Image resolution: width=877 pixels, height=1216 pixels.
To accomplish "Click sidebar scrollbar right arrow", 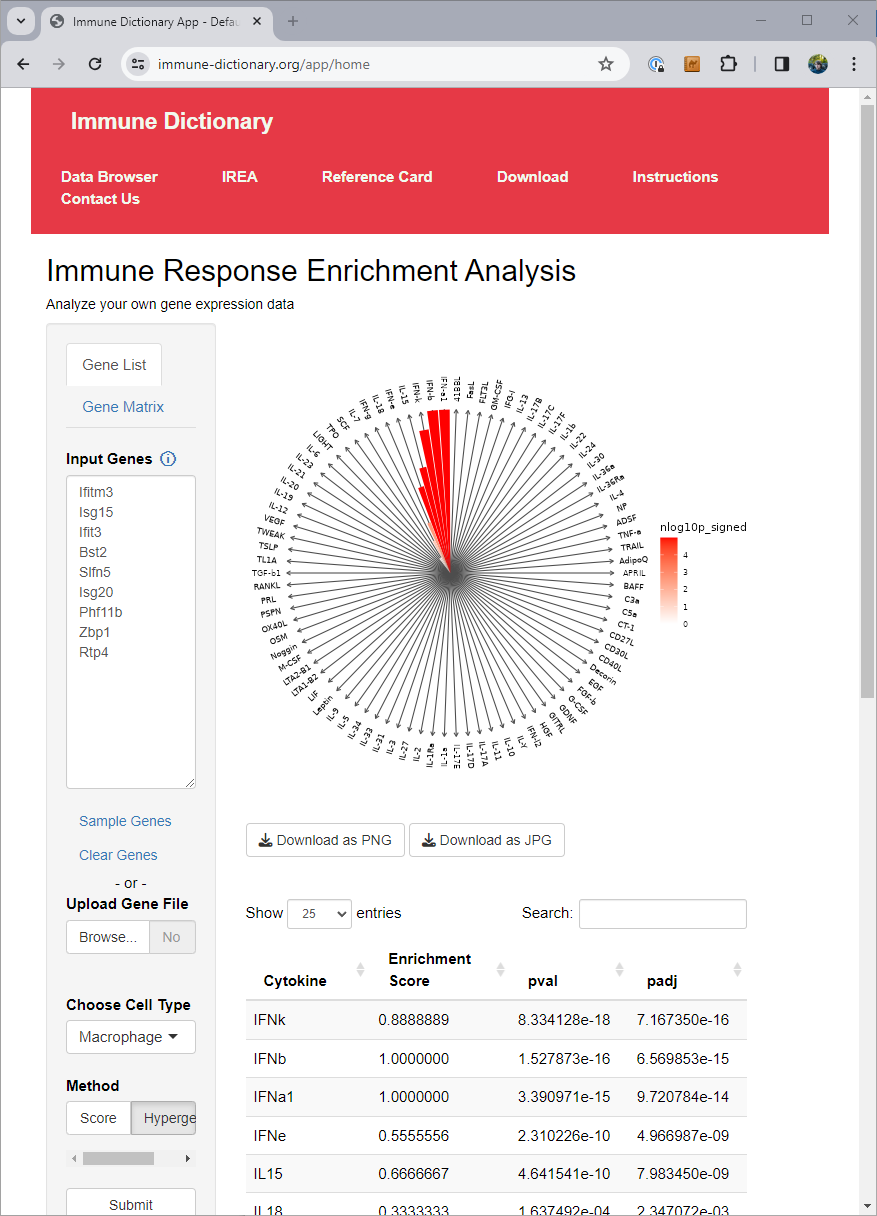I will 188,1158.
